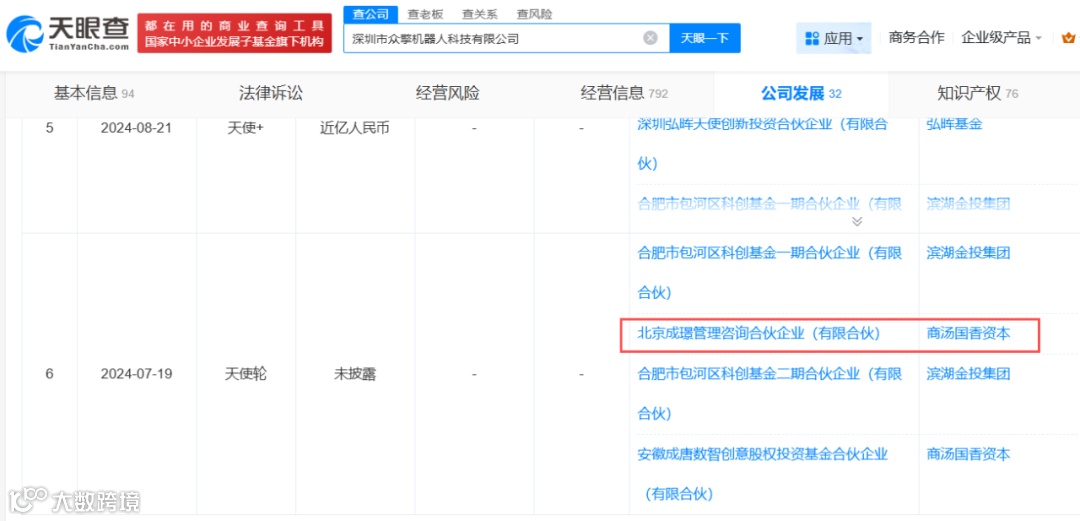The image size is (1080, 521).
Task: Click the 商务合作 link
Action: click(916, 38)
